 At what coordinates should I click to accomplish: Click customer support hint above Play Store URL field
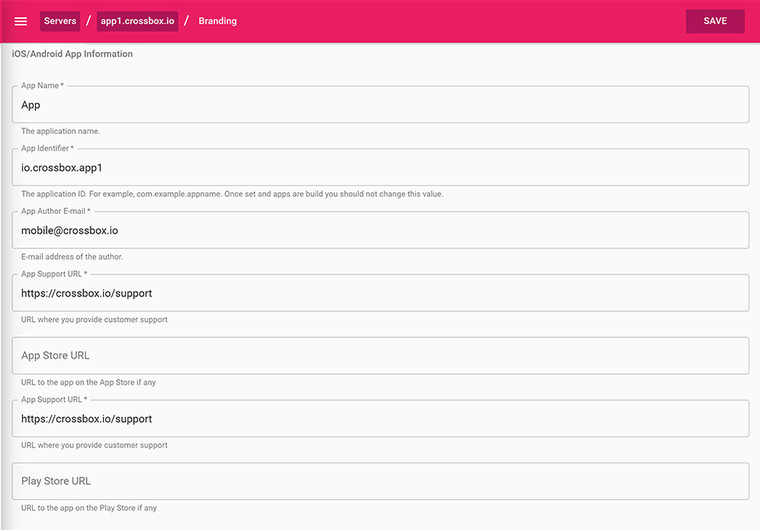94,445
